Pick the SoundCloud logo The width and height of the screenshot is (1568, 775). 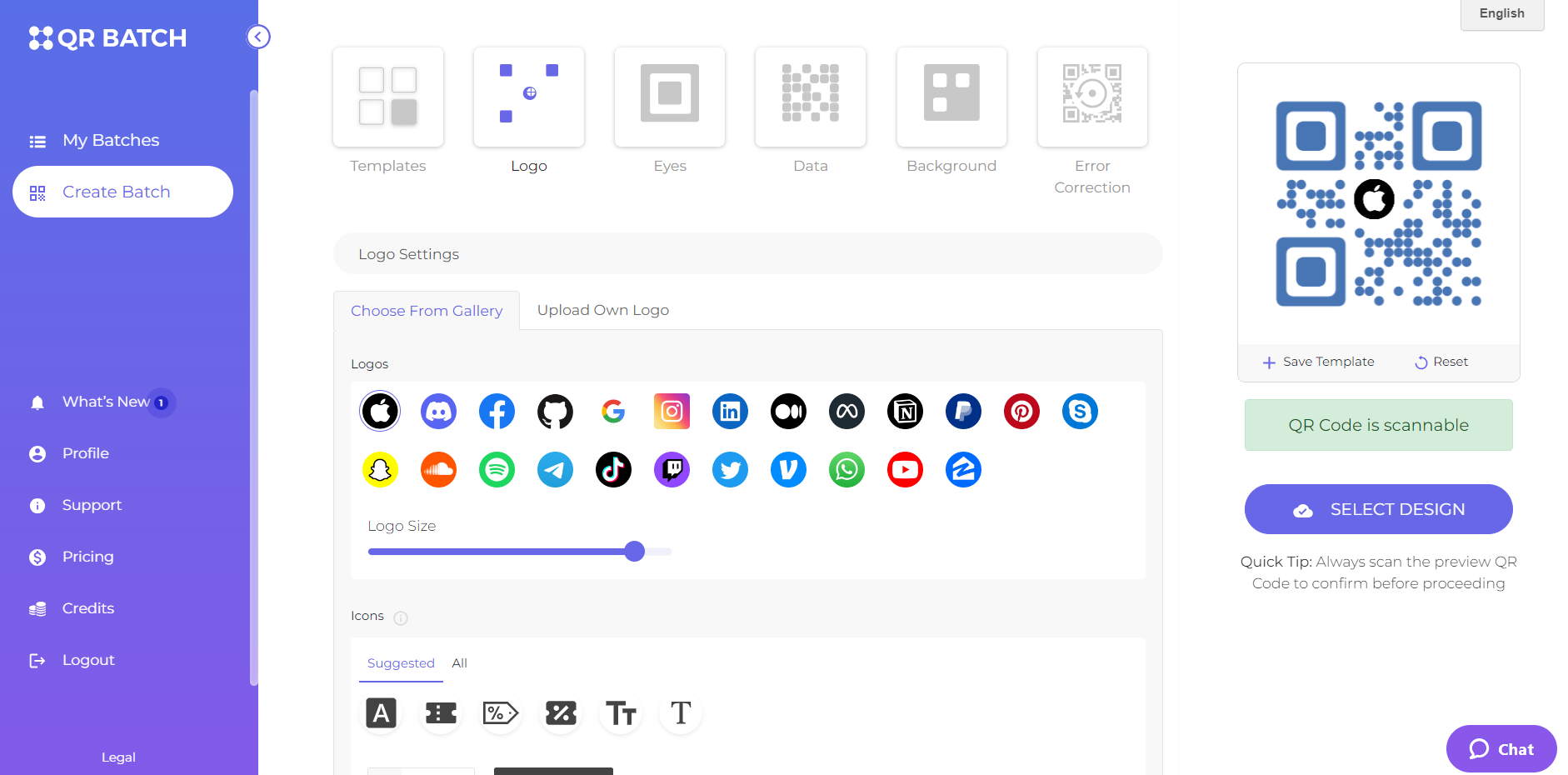coord(438,470)
